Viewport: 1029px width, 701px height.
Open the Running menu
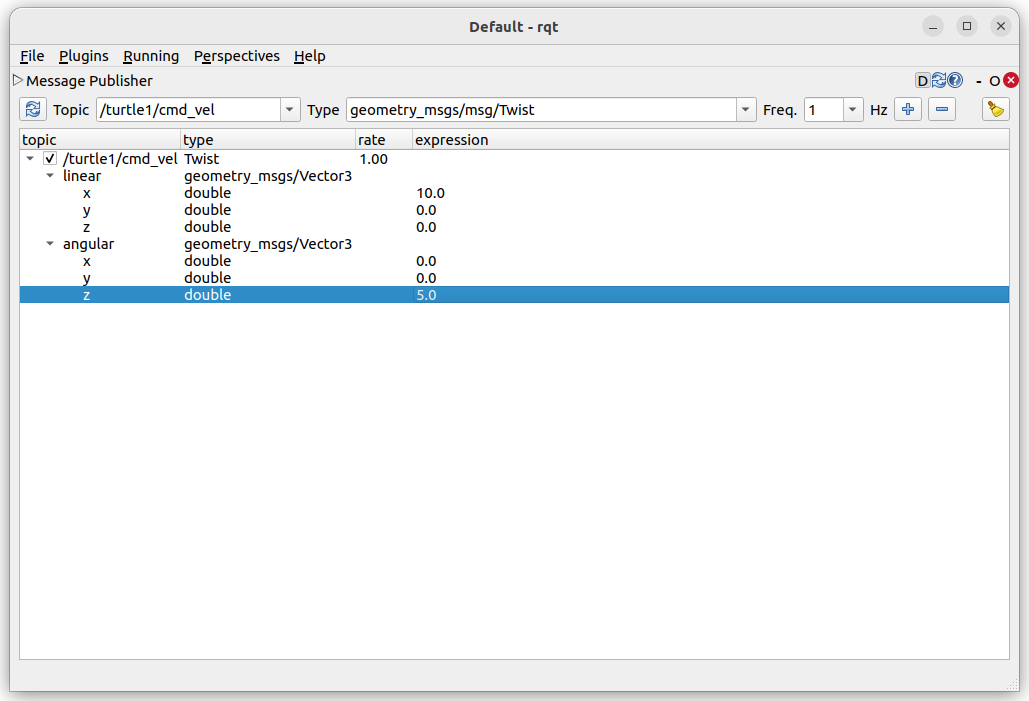[151, 56]
